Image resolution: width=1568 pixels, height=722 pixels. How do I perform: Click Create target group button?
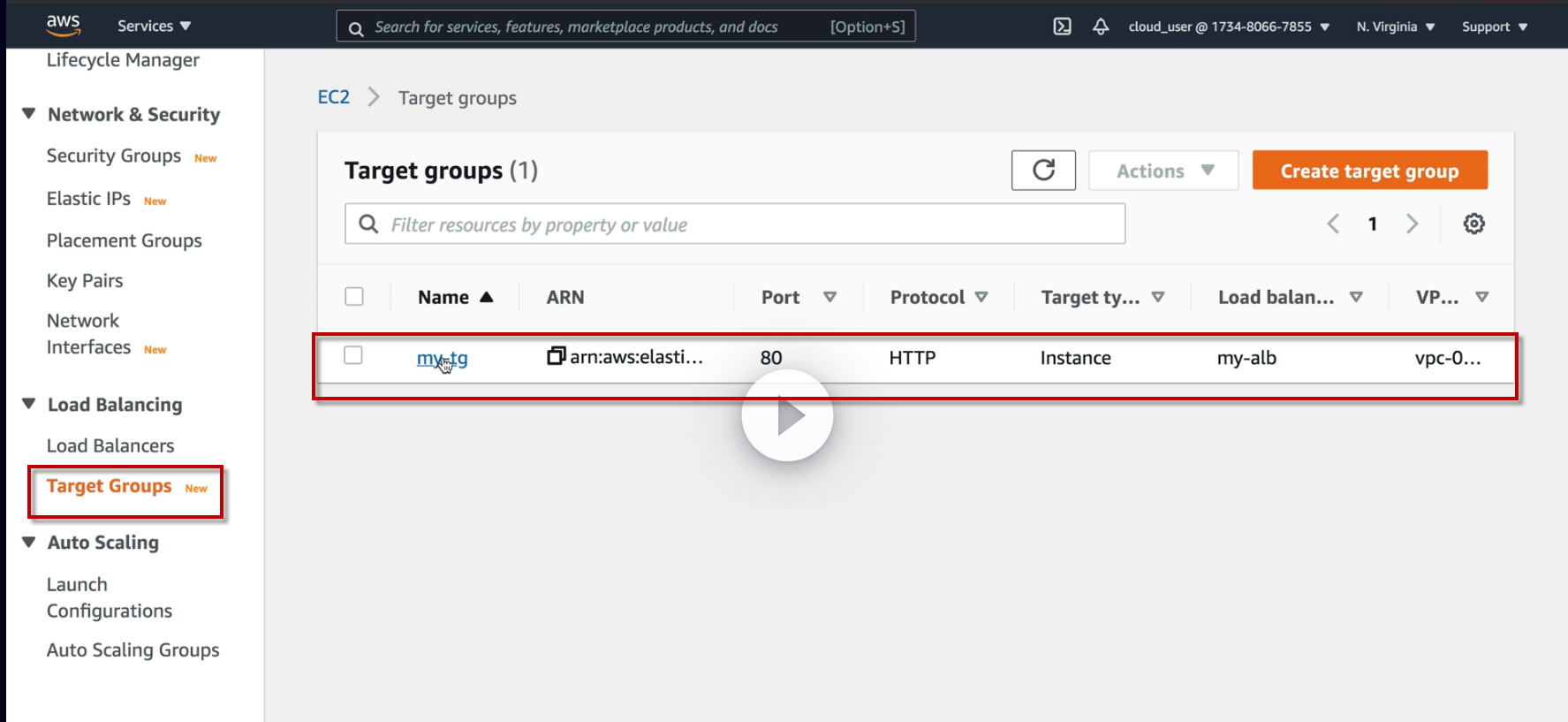[1369, 171]
